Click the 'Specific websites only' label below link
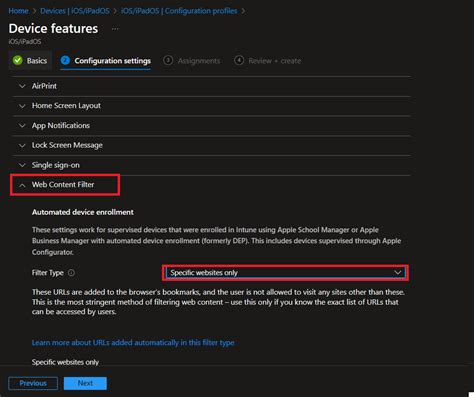The height and width of the screenshot is (397, 474). [x=65, y=362]
